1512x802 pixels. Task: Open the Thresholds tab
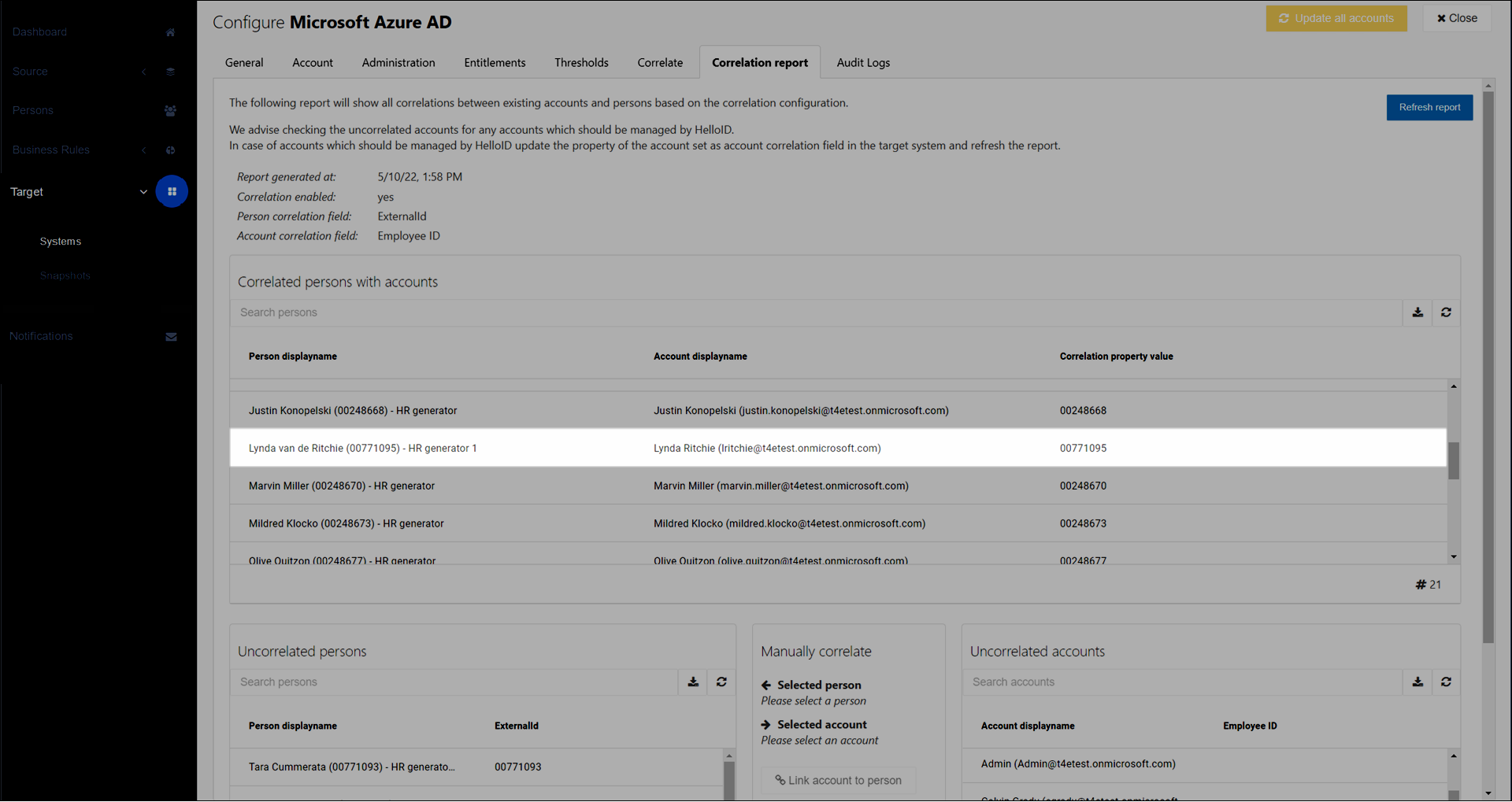(581, 63)
